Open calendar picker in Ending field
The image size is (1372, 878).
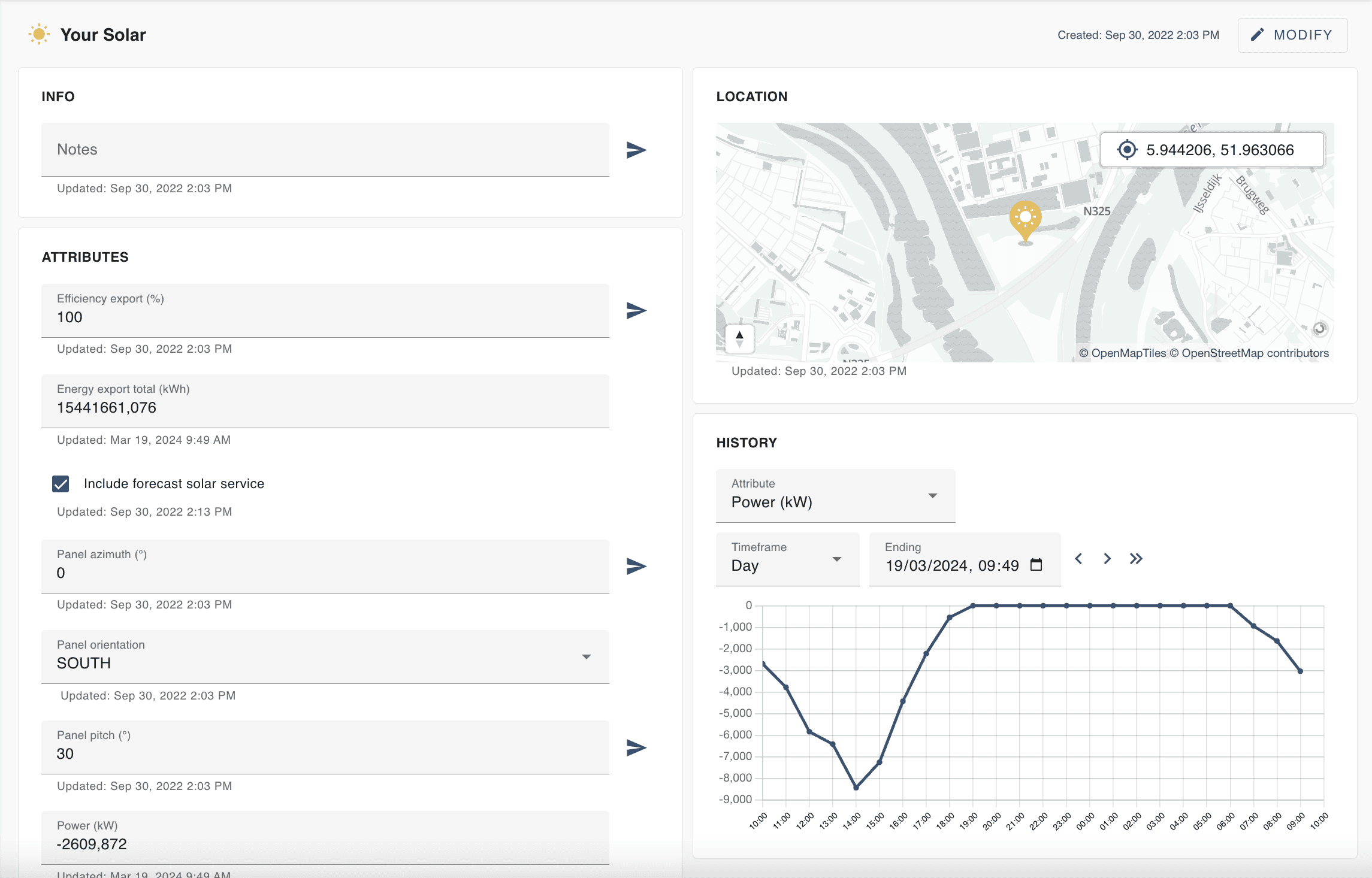pos(1036,565)
